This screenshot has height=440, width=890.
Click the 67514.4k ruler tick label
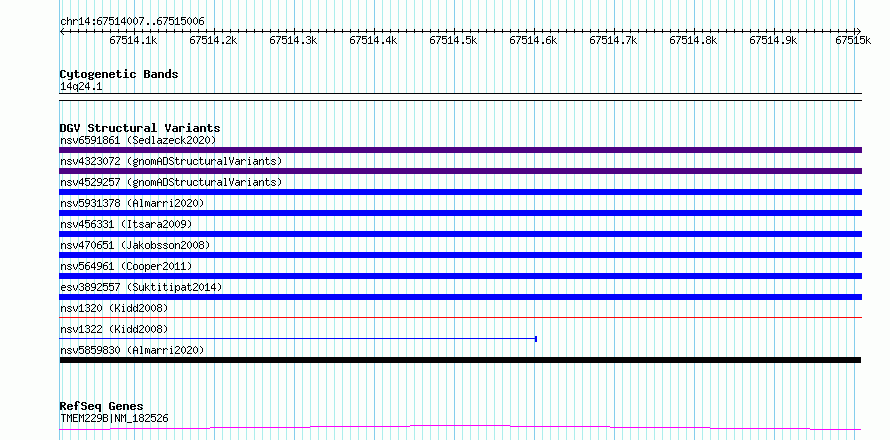point(373,40)
